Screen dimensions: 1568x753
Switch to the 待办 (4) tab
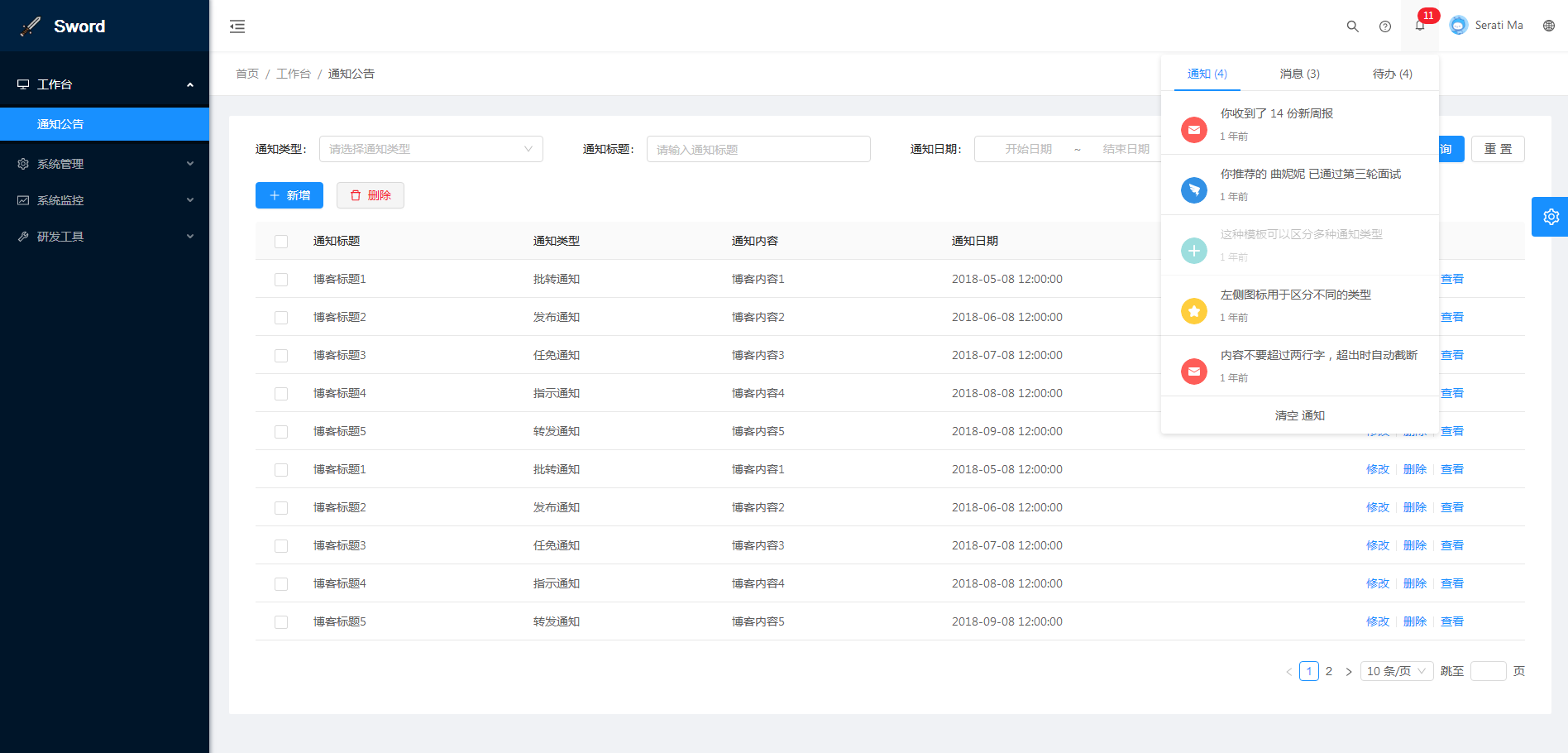coord(1392,74)
